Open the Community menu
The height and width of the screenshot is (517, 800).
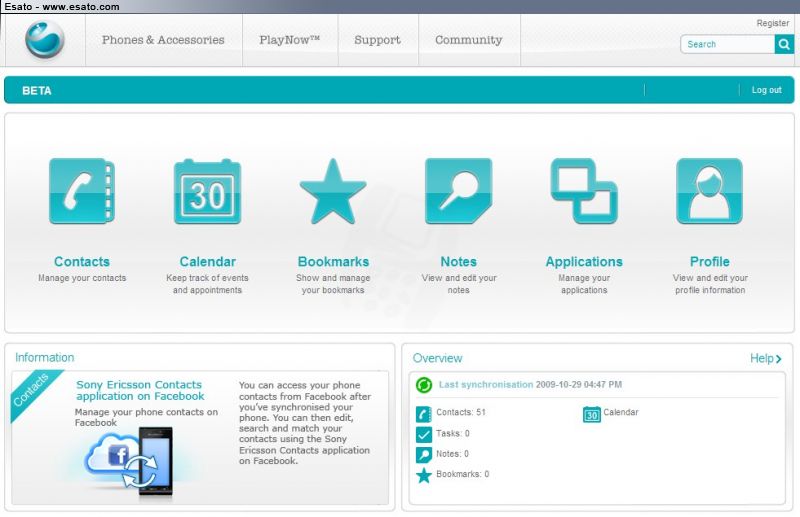469,40
